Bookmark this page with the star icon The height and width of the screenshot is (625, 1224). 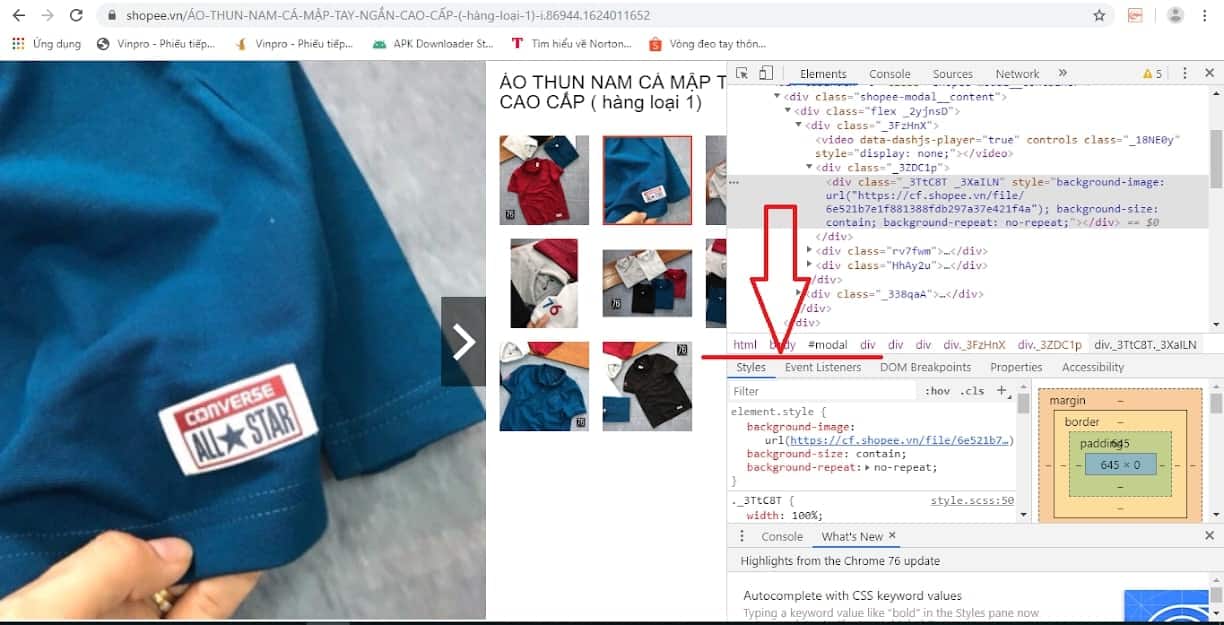(1099, 15)
